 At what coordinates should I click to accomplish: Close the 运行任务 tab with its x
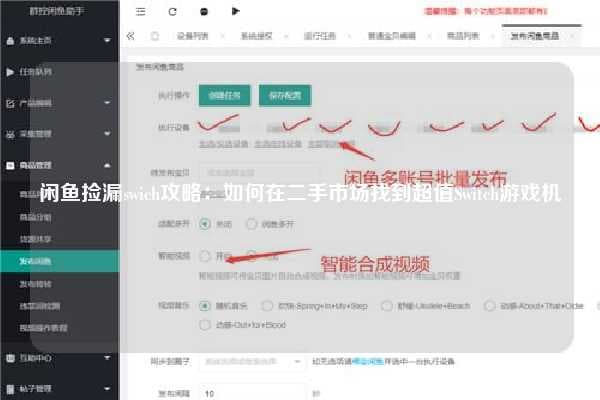coord(349,36)
